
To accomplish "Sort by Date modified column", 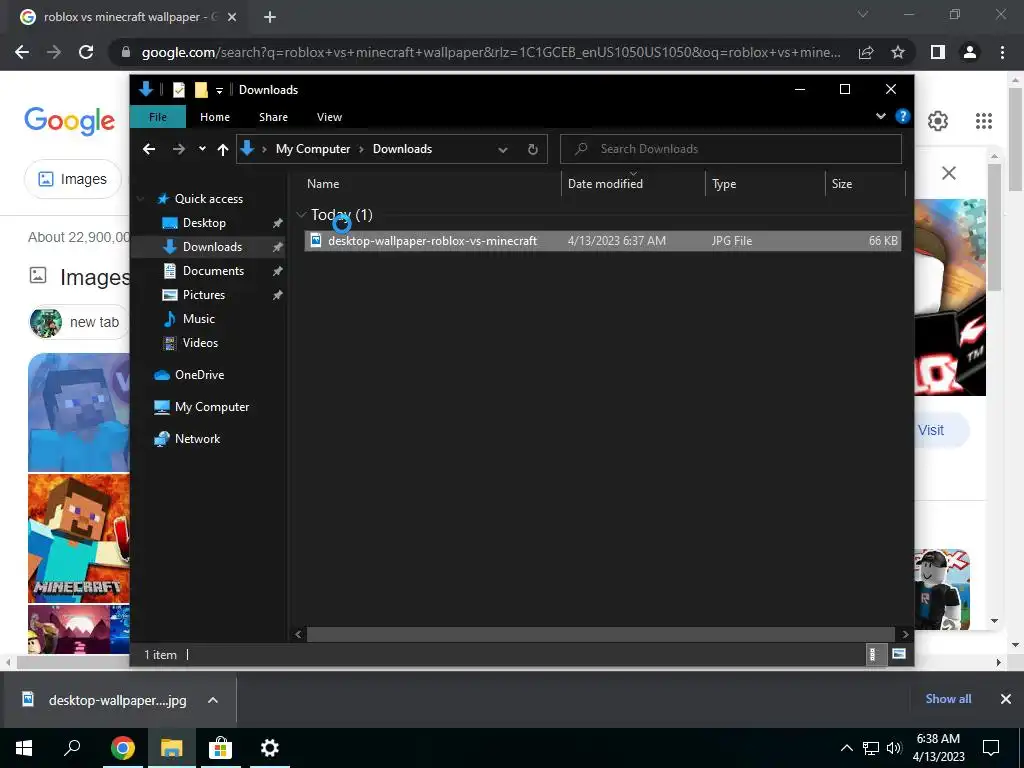I will tap(633, 184).
